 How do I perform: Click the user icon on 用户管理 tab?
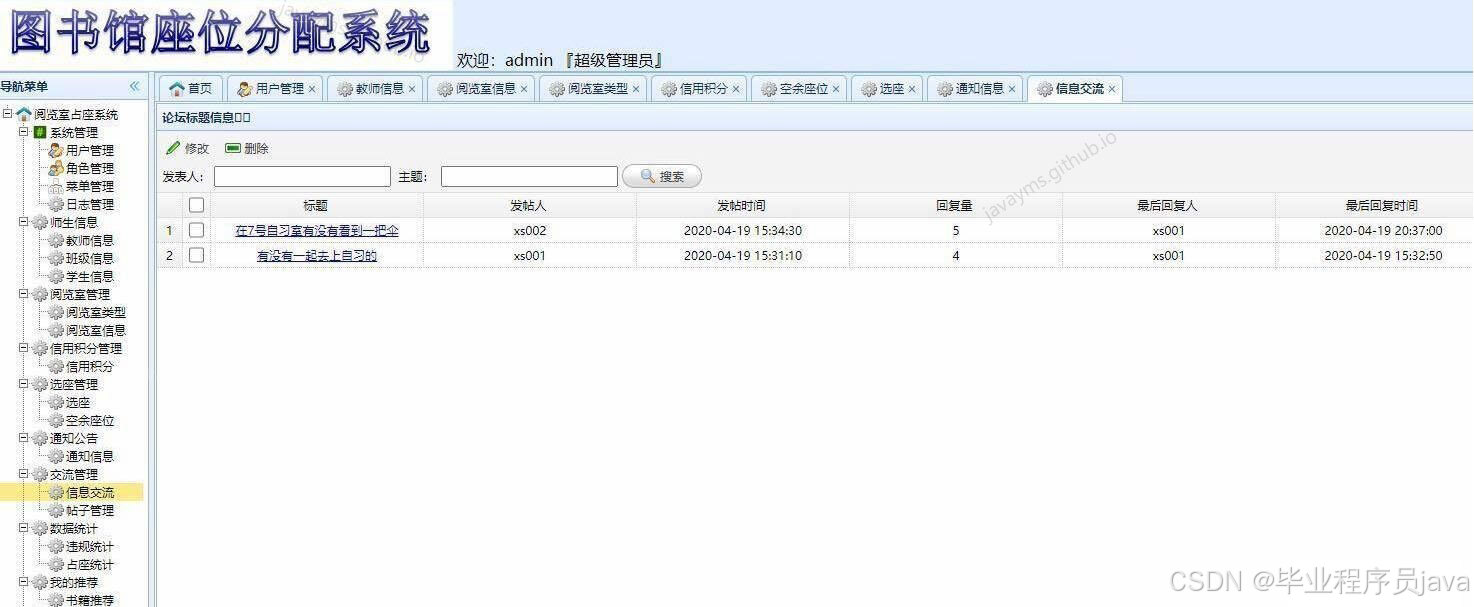coord(244,89)
